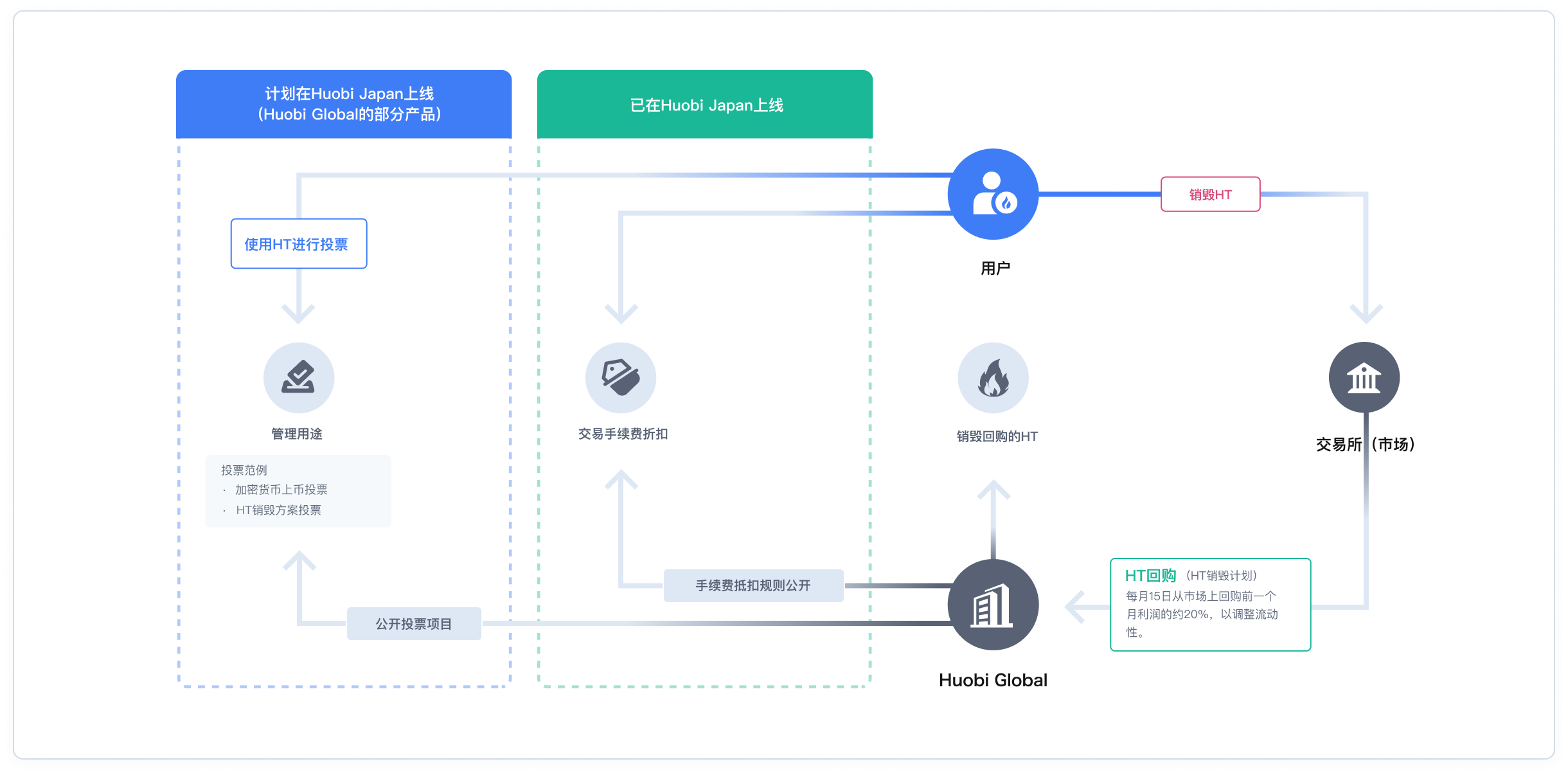
Task: Click the 每月15日从市场上回购 description text
Action: [x=1201, y=614]
